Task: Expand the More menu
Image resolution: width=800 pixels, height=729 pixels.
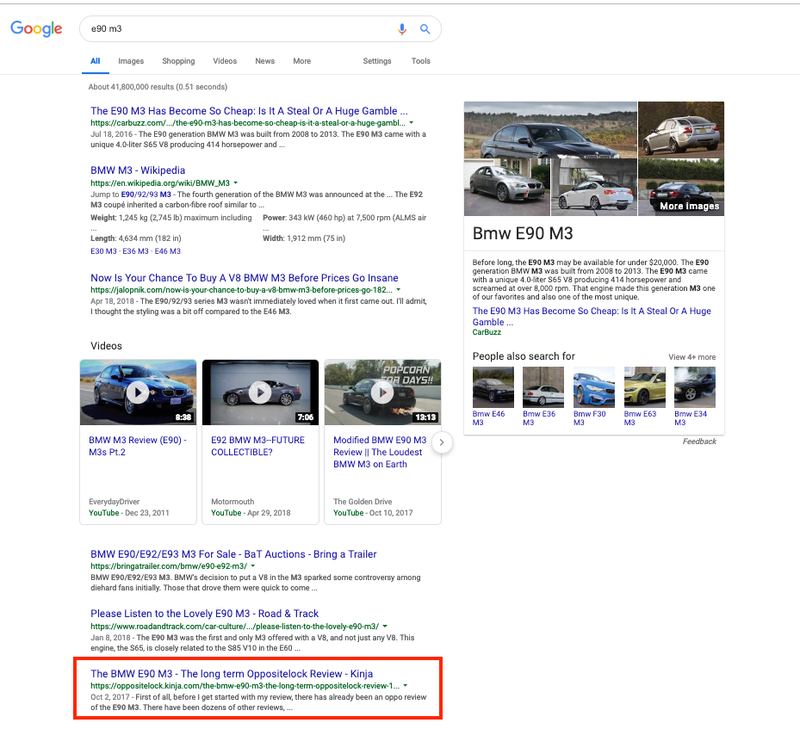Action: 302,61
